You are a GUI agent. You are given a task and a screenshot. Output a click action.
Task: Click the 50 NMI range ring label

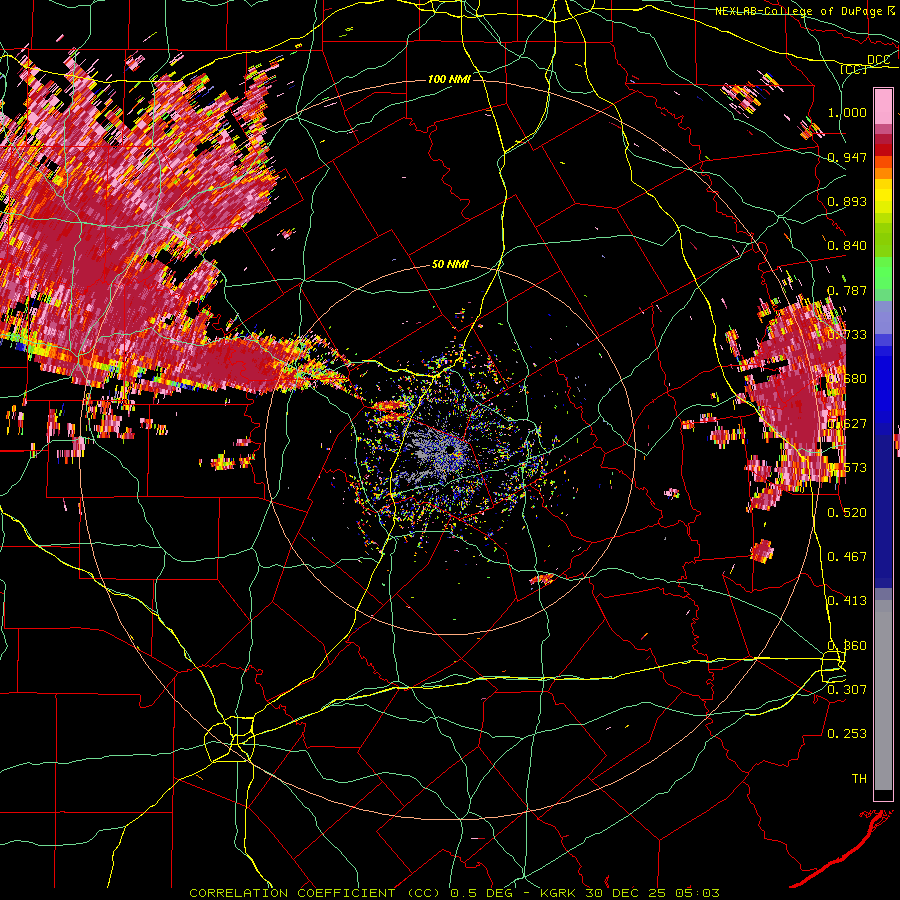pyautogui.click(x=451, y=265)
